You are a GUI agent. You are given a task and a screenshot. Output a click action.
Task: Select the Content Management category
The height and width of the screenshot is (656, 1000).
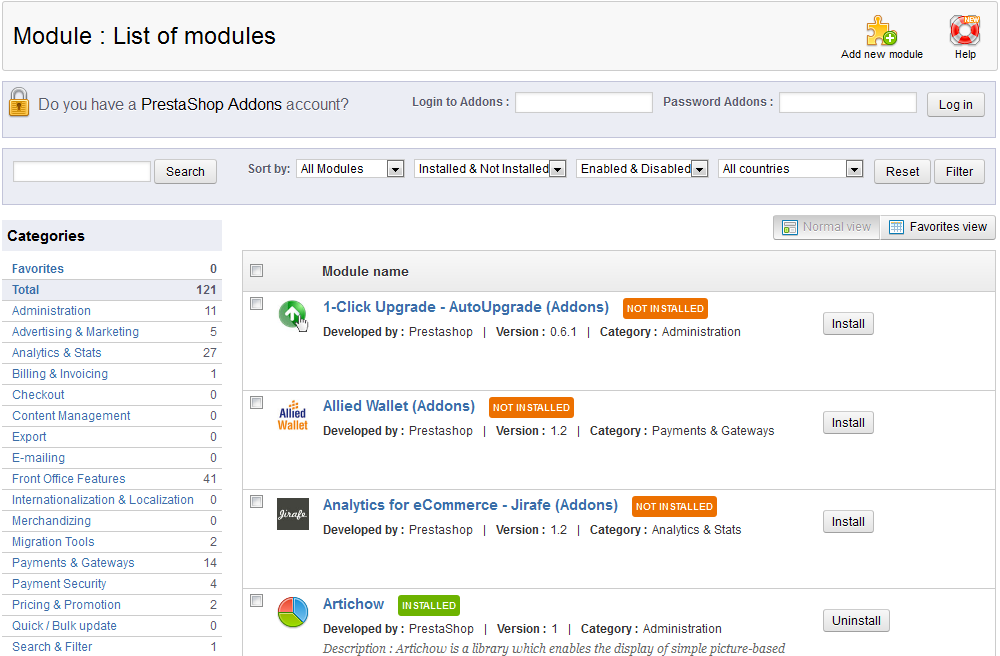tap(112, 416)
